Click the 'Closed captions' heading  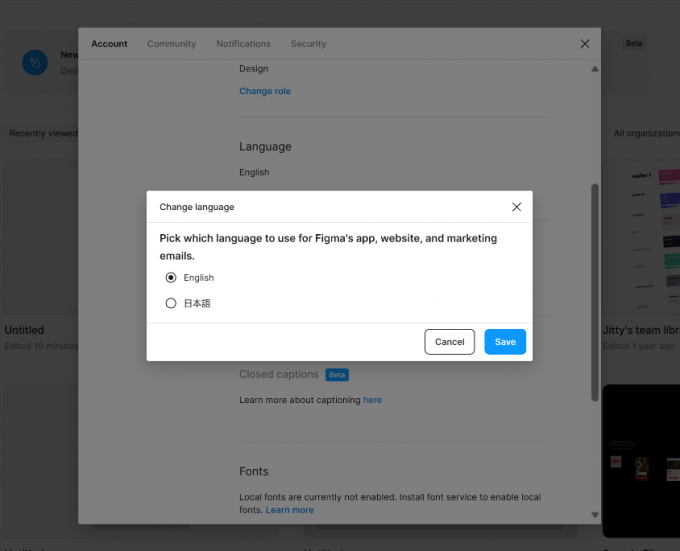pos(279,374)
